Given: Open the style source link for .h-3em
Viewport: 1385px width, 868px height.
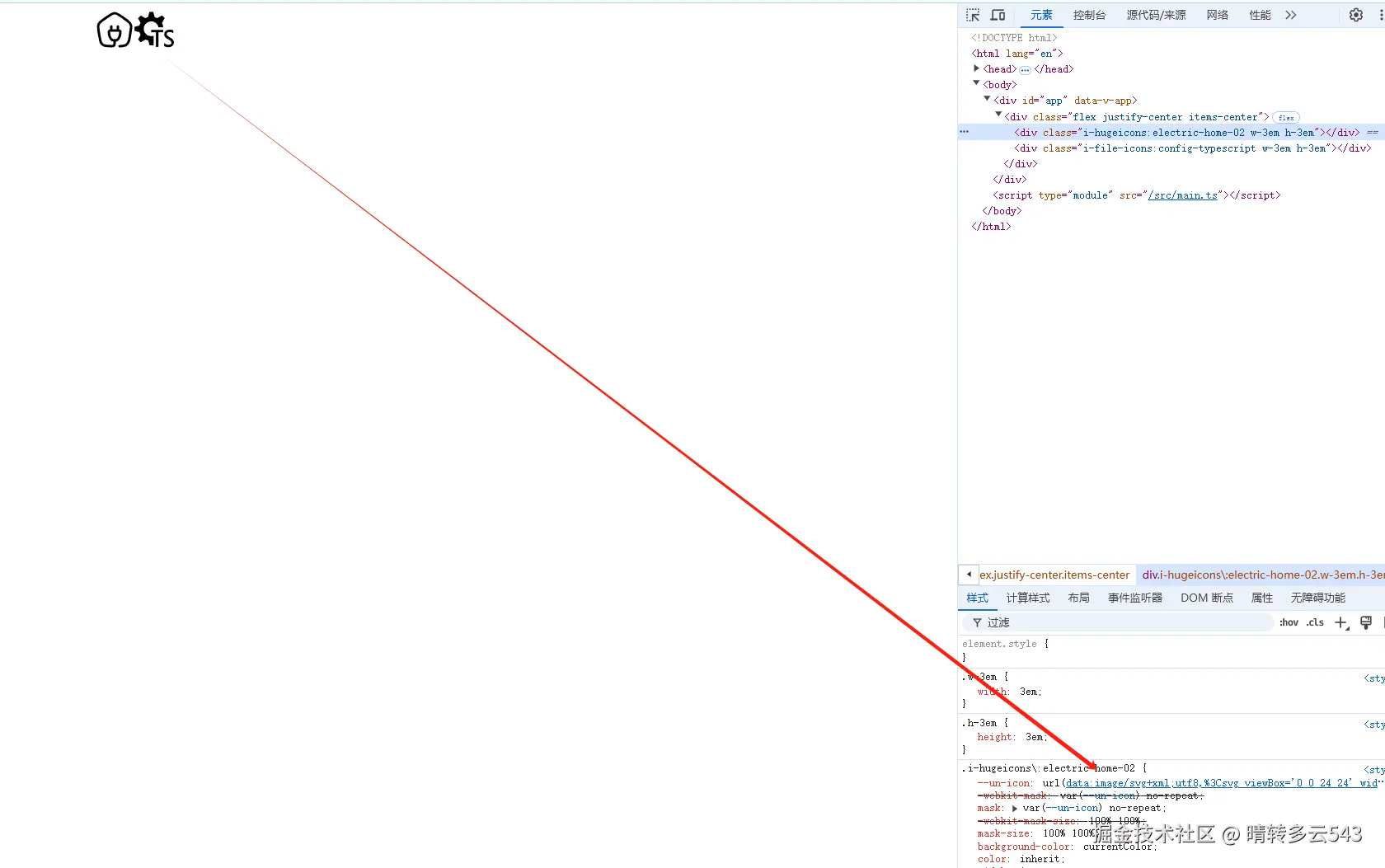Looking at the screenshot, I should tap(1373, 725).
